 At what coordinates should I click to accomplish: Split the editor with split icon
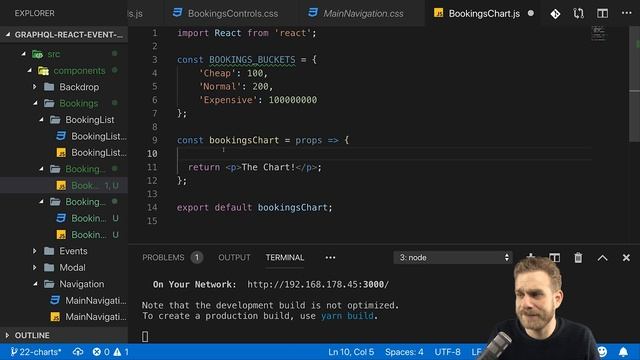pos(602,13)
